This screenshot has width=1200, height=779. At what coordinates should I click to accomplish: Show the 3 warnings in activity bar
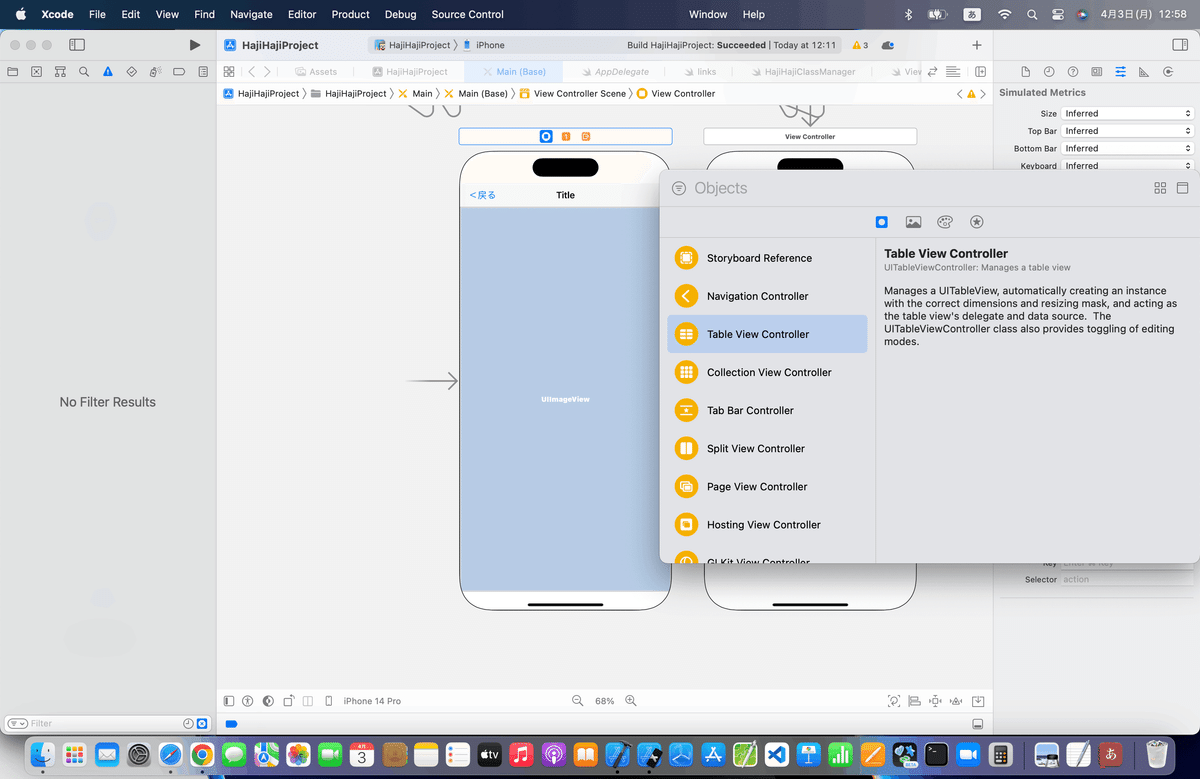tap(860, 45)
